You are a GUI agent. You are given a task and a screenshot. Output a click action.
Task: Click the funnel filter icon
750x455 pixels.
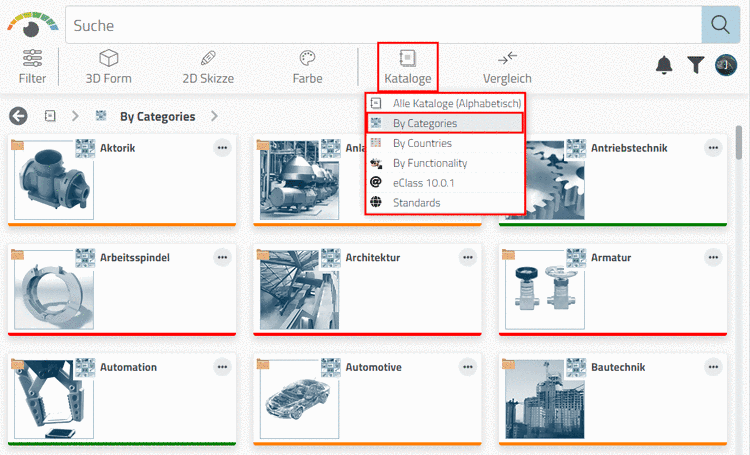(695, 65)
